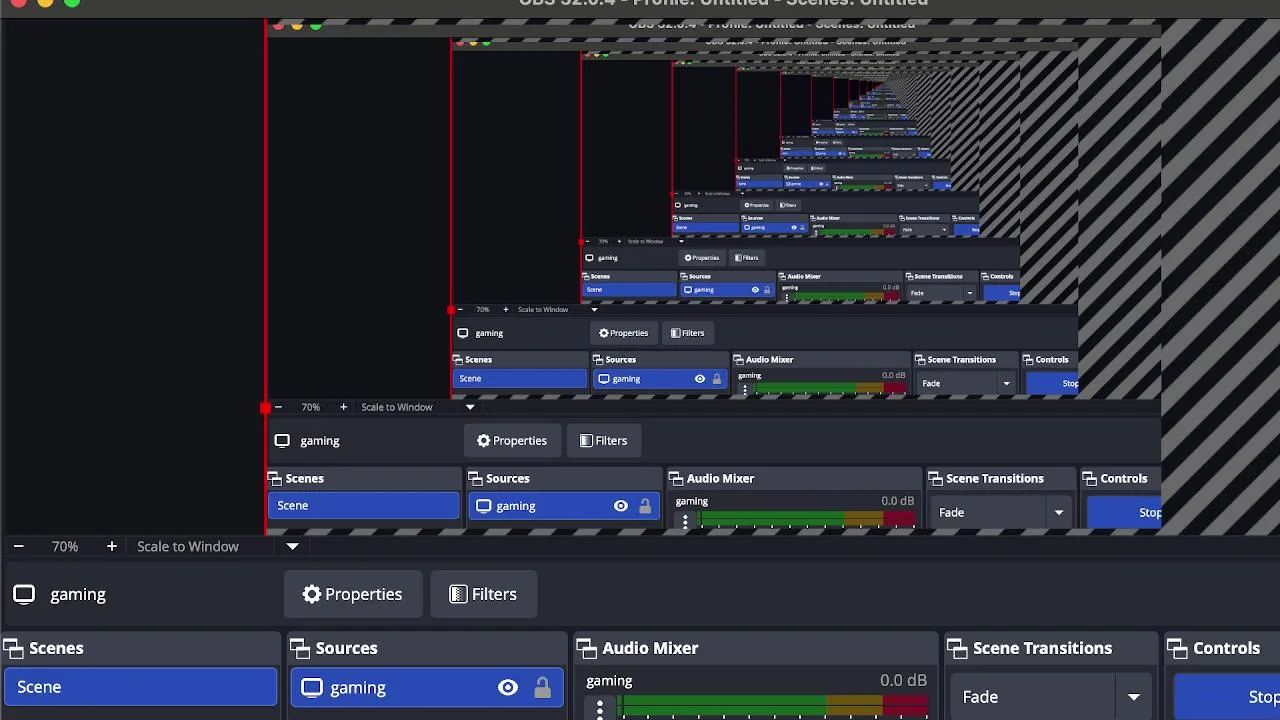Click Scale to Window in the largest preview mirror
Screen dimensions: 1280x720
[x=397, y=407]
